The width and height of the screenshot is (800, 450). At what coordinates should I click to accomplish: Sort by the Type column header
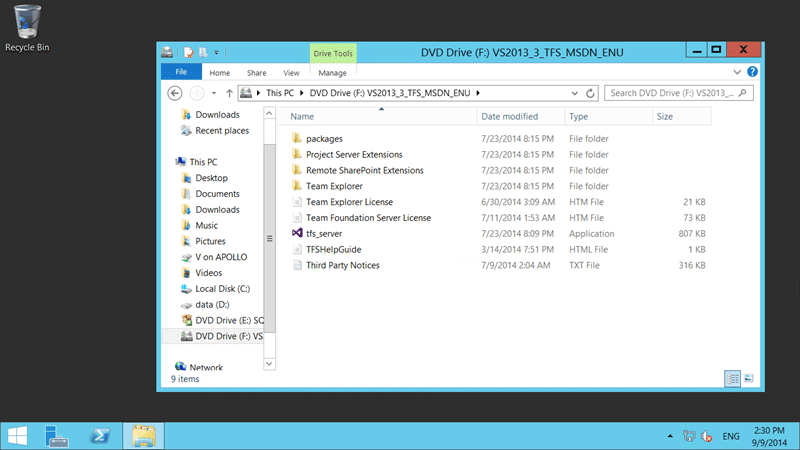click(x=608, y=116)
